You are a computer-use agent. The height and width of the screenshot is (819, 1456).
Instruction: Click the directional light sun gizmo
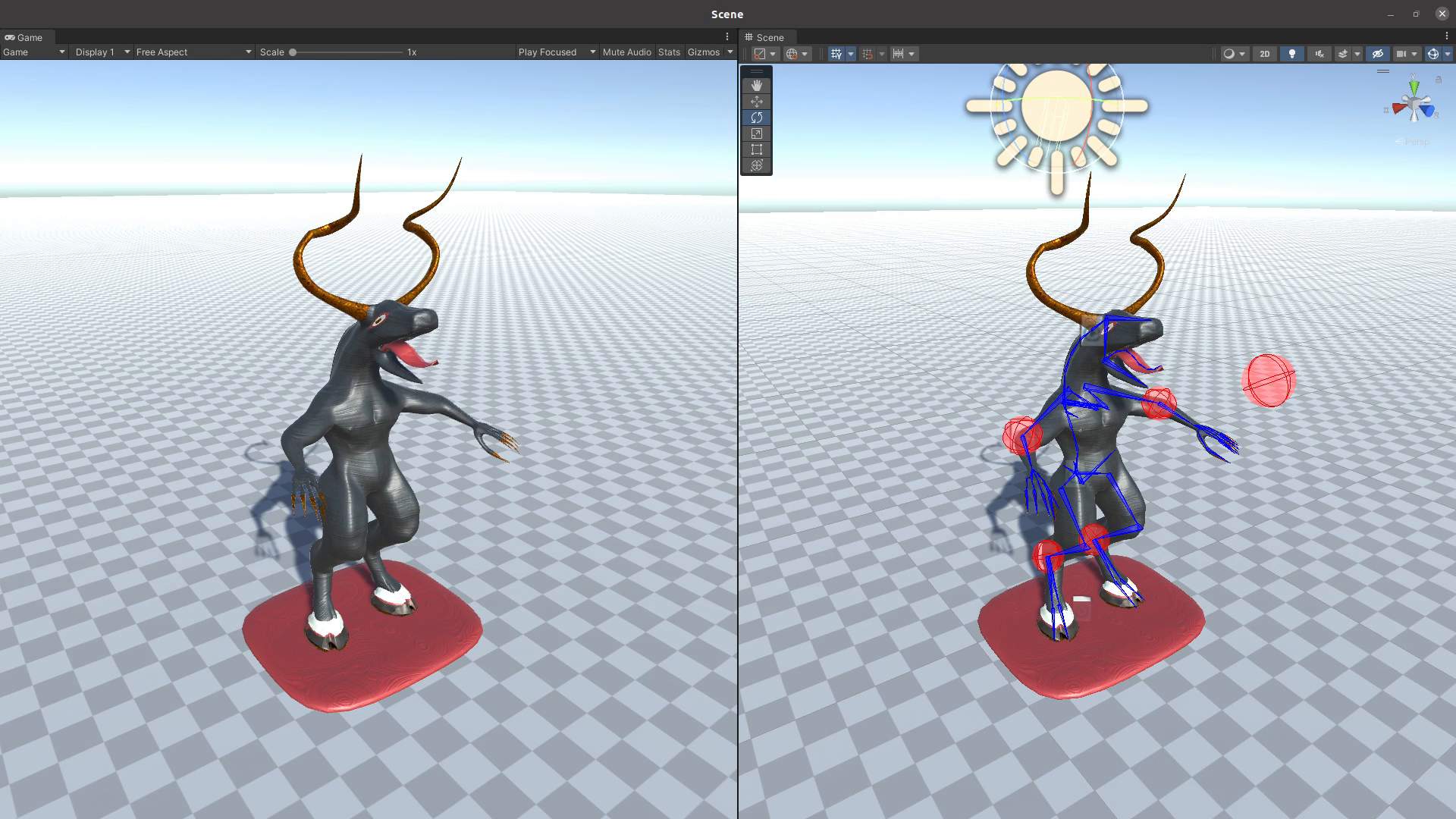[x=1057, y=107]
